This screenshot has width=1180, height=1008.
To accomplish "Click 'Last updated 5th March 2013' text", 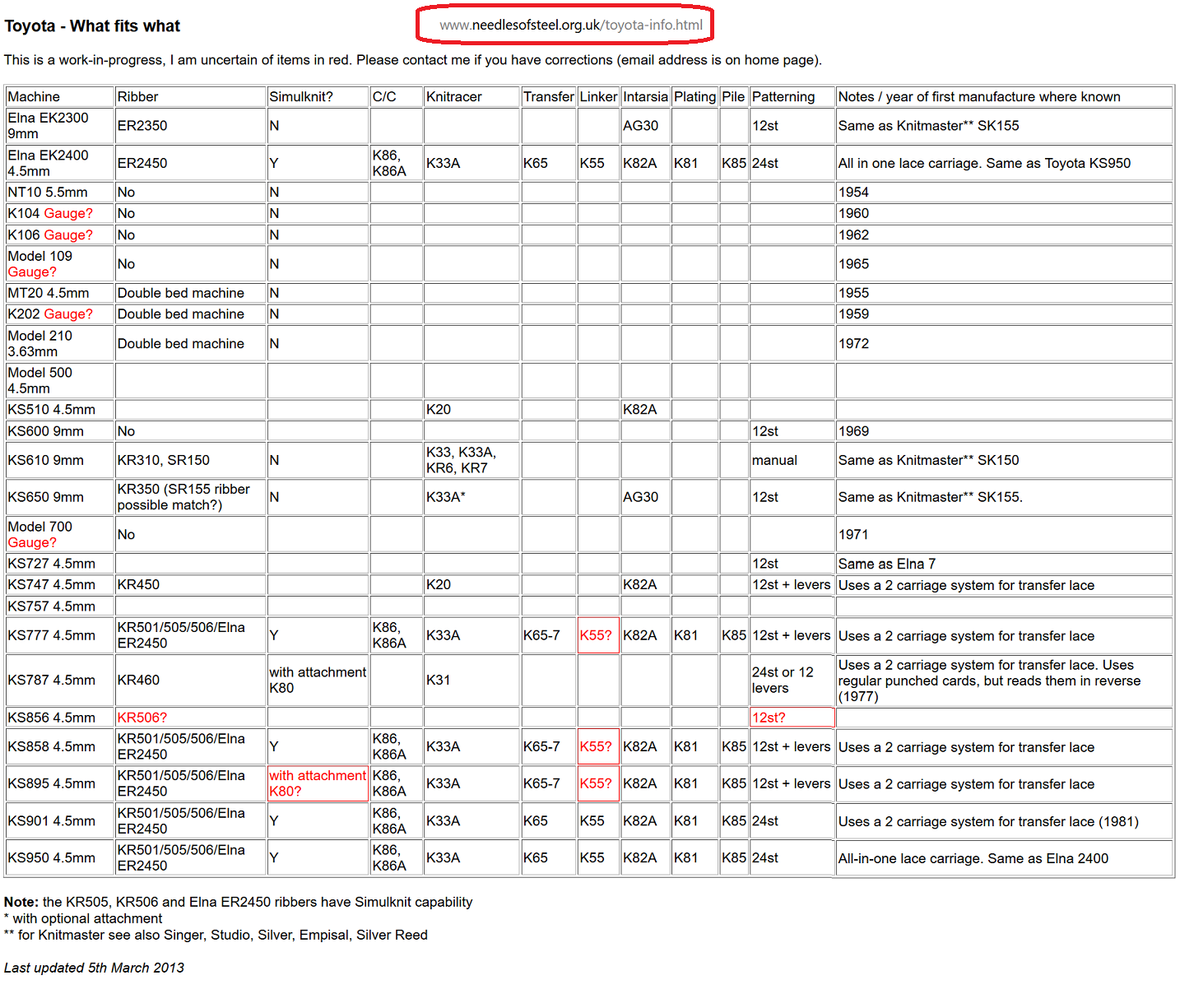I will (94, 968).
